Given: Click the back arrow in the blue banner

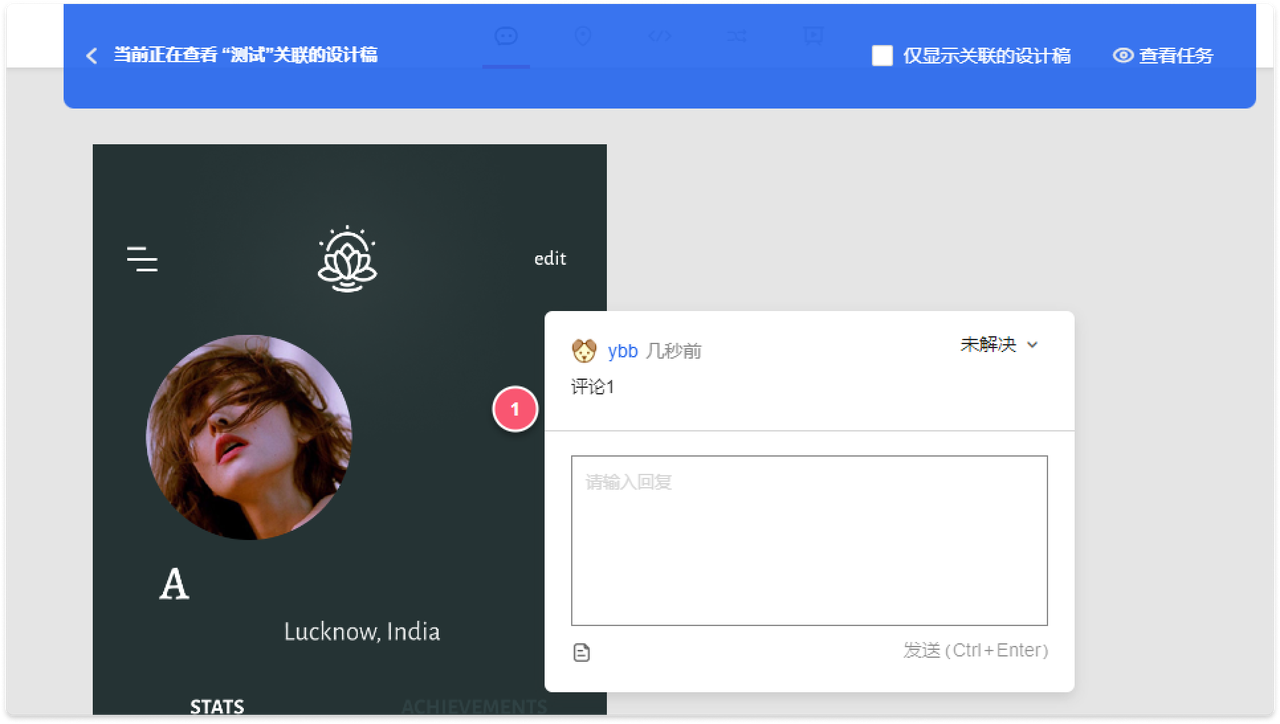Looking at the screenshot, I should click(x=92, y=56).
